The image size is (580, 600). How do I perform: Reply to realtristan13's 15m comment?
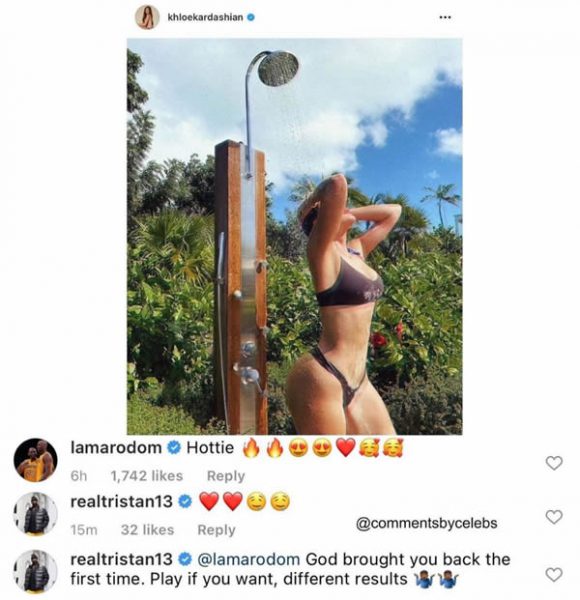pos(216,530)
